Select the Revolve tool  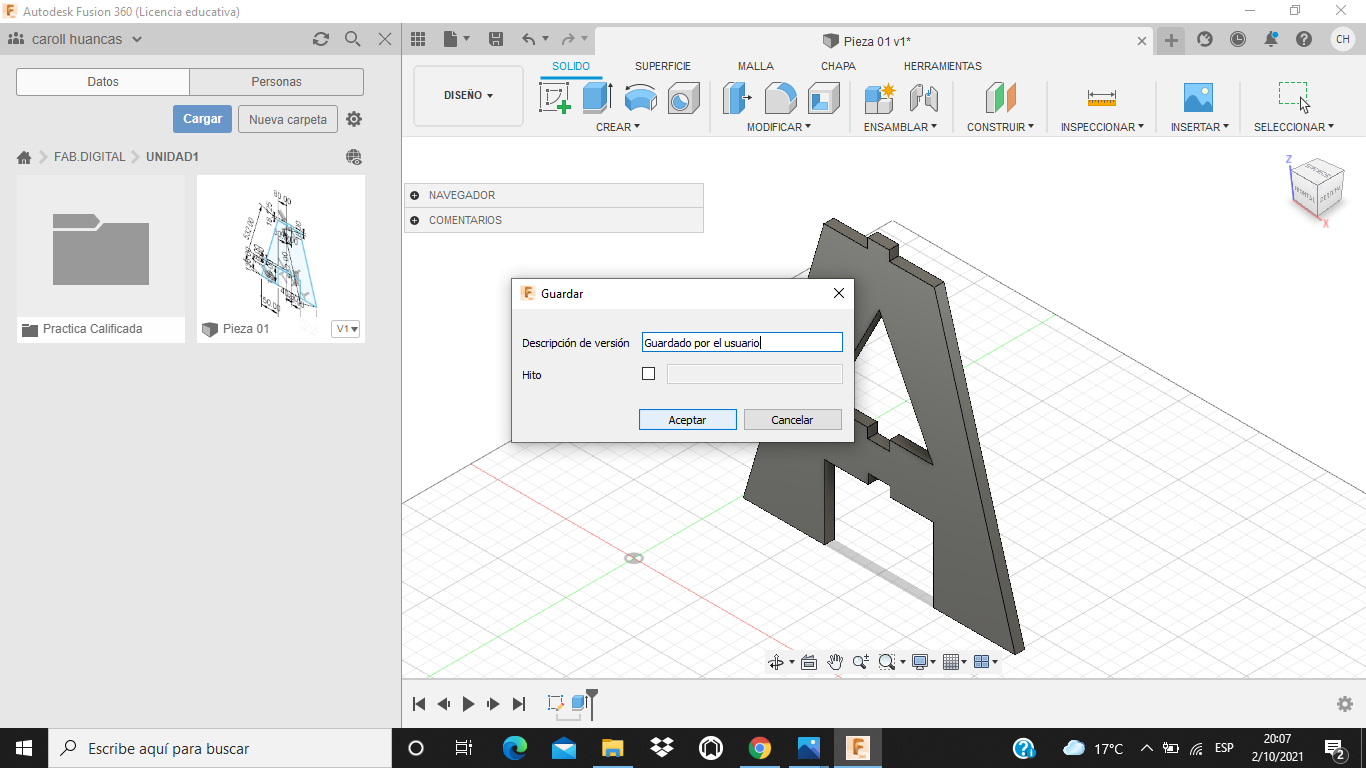pos(640,98)
